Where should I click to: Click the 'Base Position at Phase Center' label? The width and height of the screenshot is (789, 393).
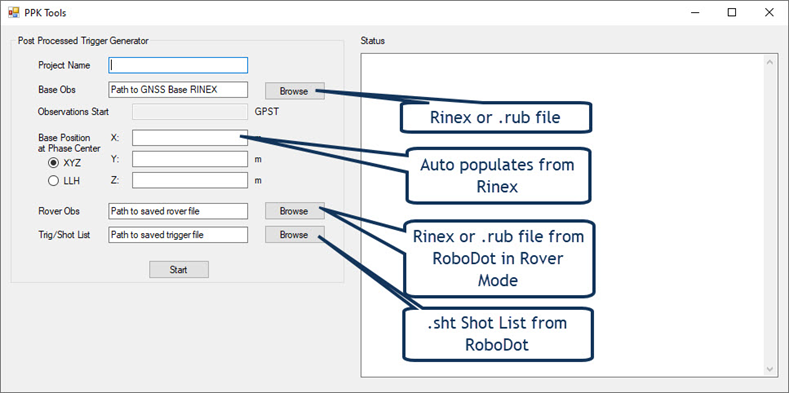pos(69,143)
